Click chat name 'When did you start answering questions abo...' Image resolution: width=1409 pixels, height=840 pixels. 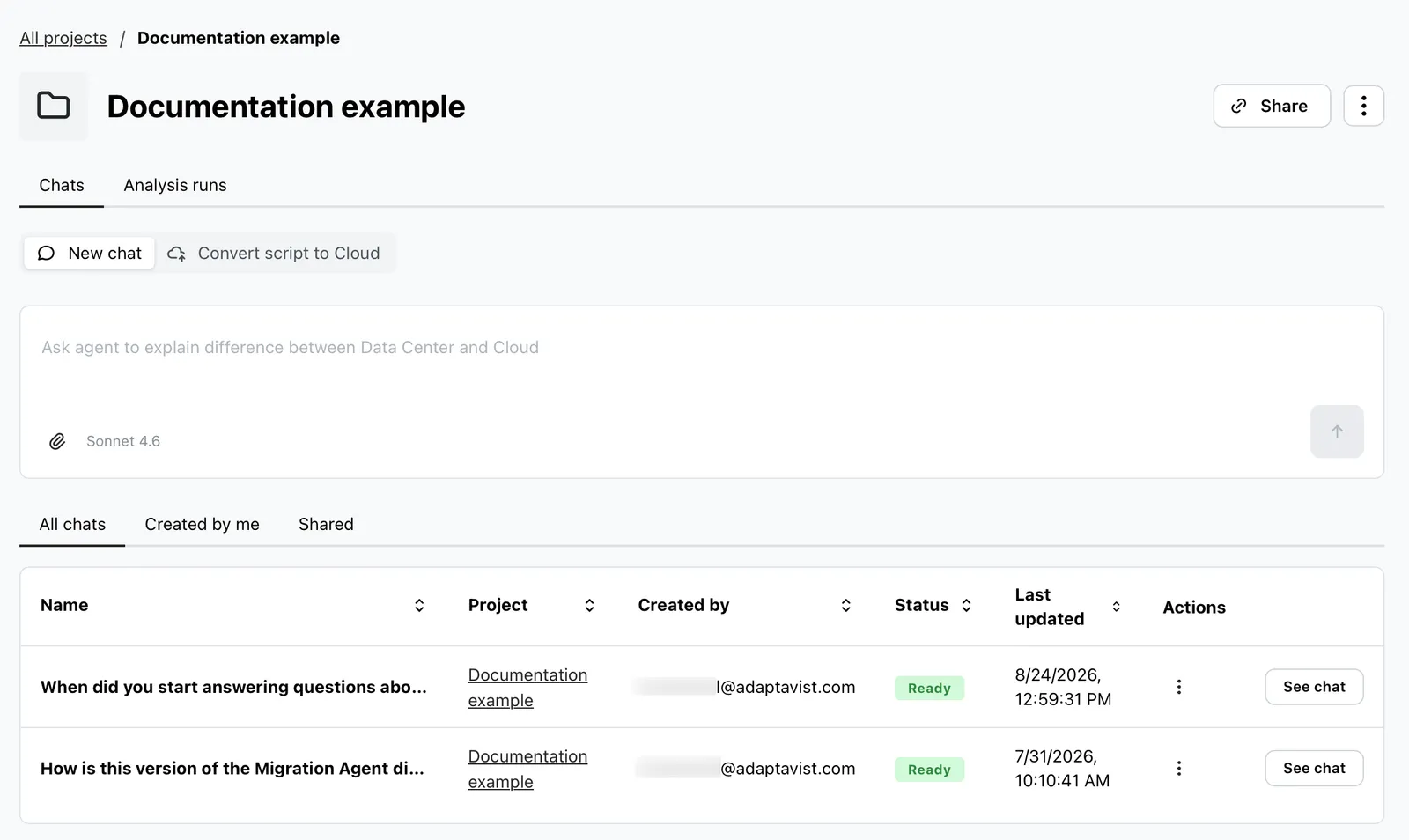pyautogui.click(x=233, y=687)
